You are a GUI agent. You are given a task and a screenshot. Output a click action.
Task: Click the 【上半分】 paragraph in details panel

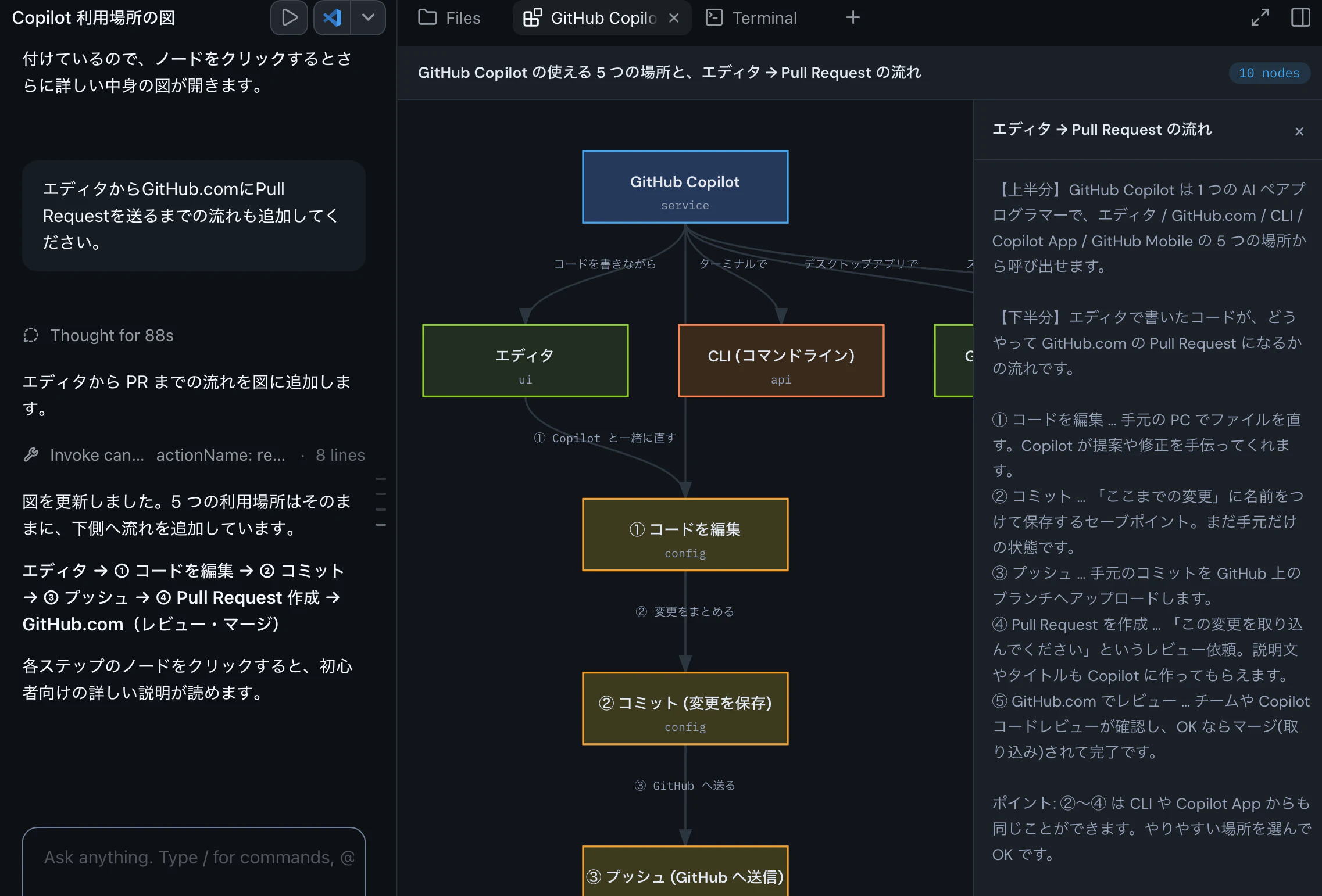coord(1149,228)
